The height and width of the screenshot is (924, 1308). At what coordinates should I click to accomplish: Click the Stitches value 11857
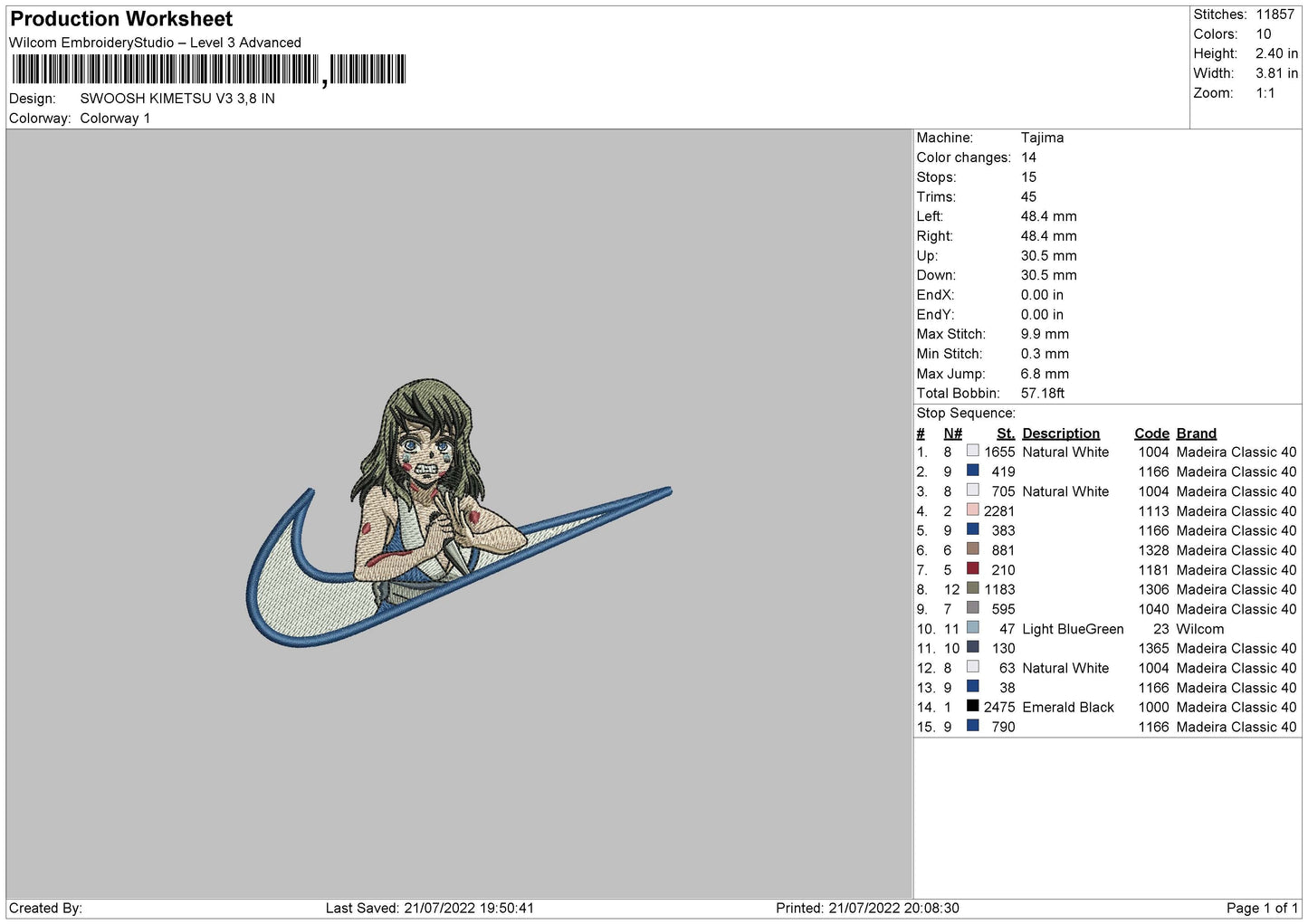click(1275, 14)
